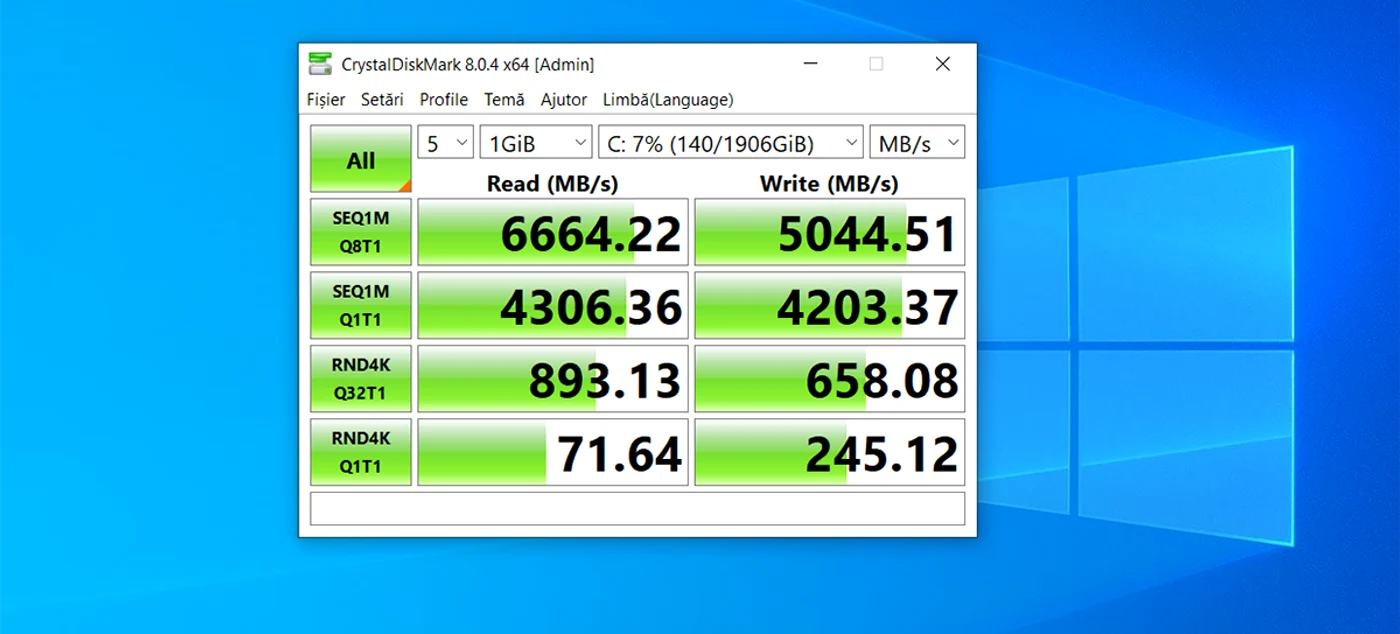Screen dimensions: 1400x634
Task: Run the RND4K Q1T1 test
Action: 361,452
